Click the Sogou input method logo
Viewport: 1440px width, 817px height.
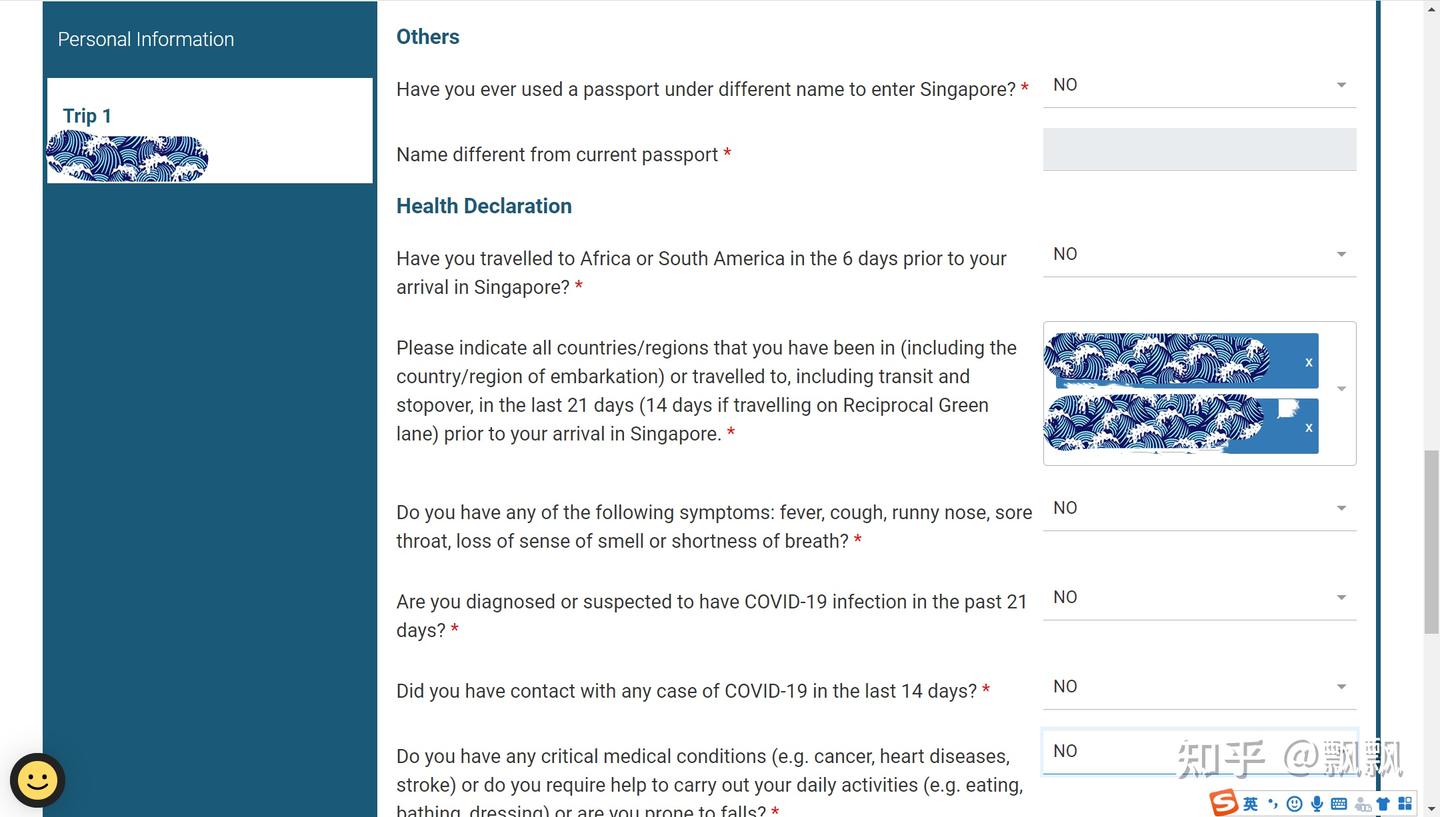pos(1224,802)
